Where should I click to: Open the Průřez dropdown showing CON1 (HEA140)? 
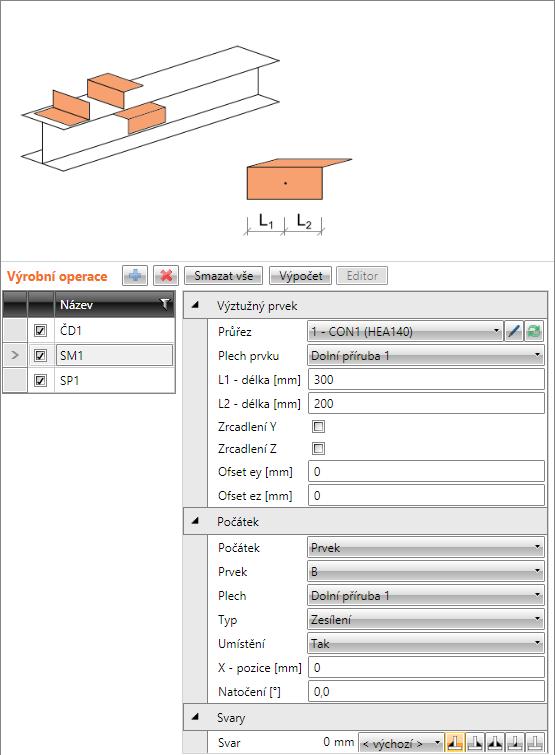[405, 331]
